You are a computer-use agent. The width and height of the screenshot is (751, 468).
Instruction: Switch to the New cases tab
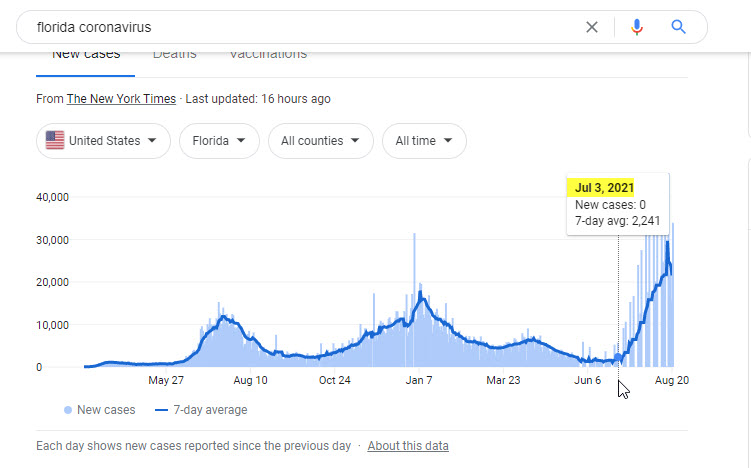point(86,55)
